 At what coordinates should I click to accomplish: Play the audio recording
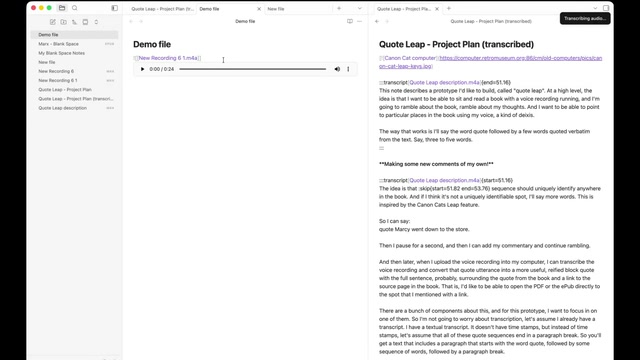(142, 69)
